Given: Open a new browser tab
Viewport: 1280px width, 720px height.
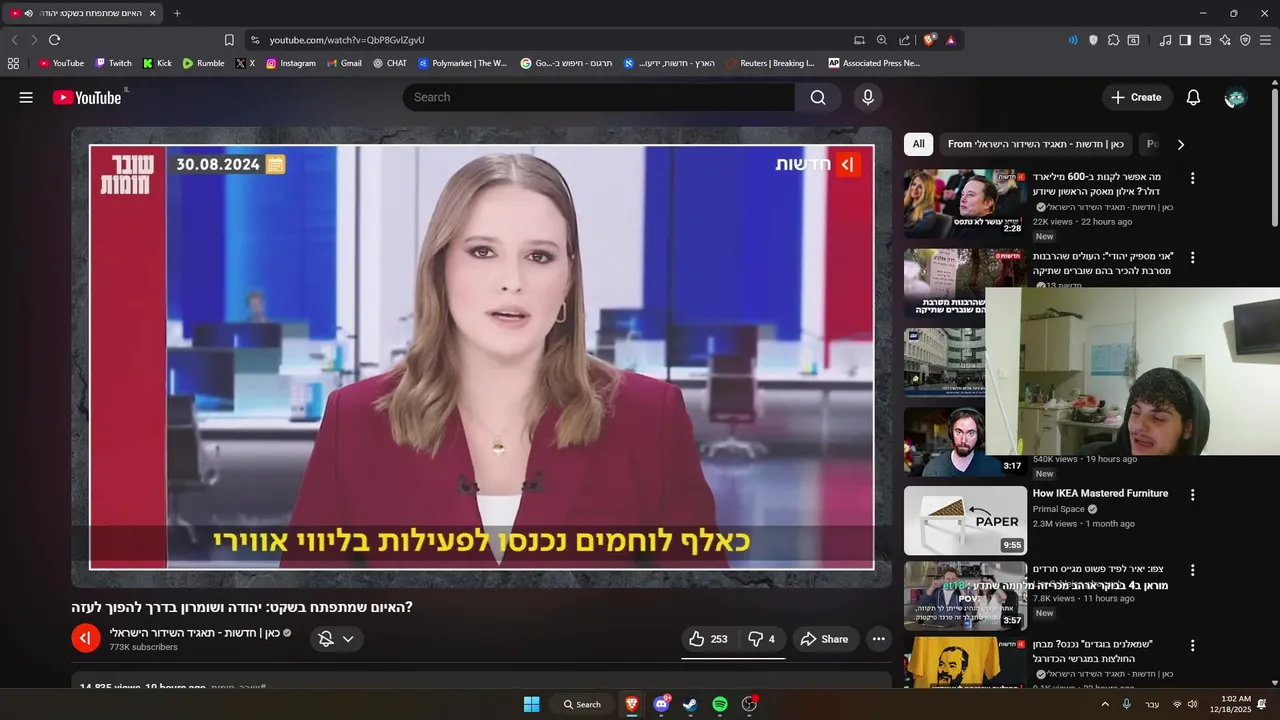Looking at the screenshot, I should coord(177,13).
